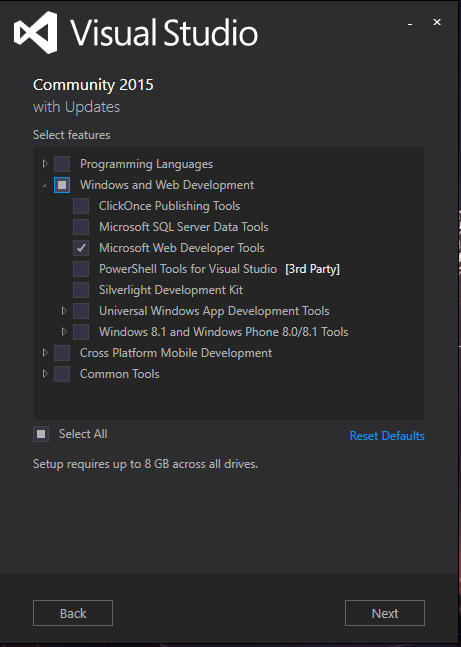Check the Common Tools checkbox

click(x=62, y=374)
